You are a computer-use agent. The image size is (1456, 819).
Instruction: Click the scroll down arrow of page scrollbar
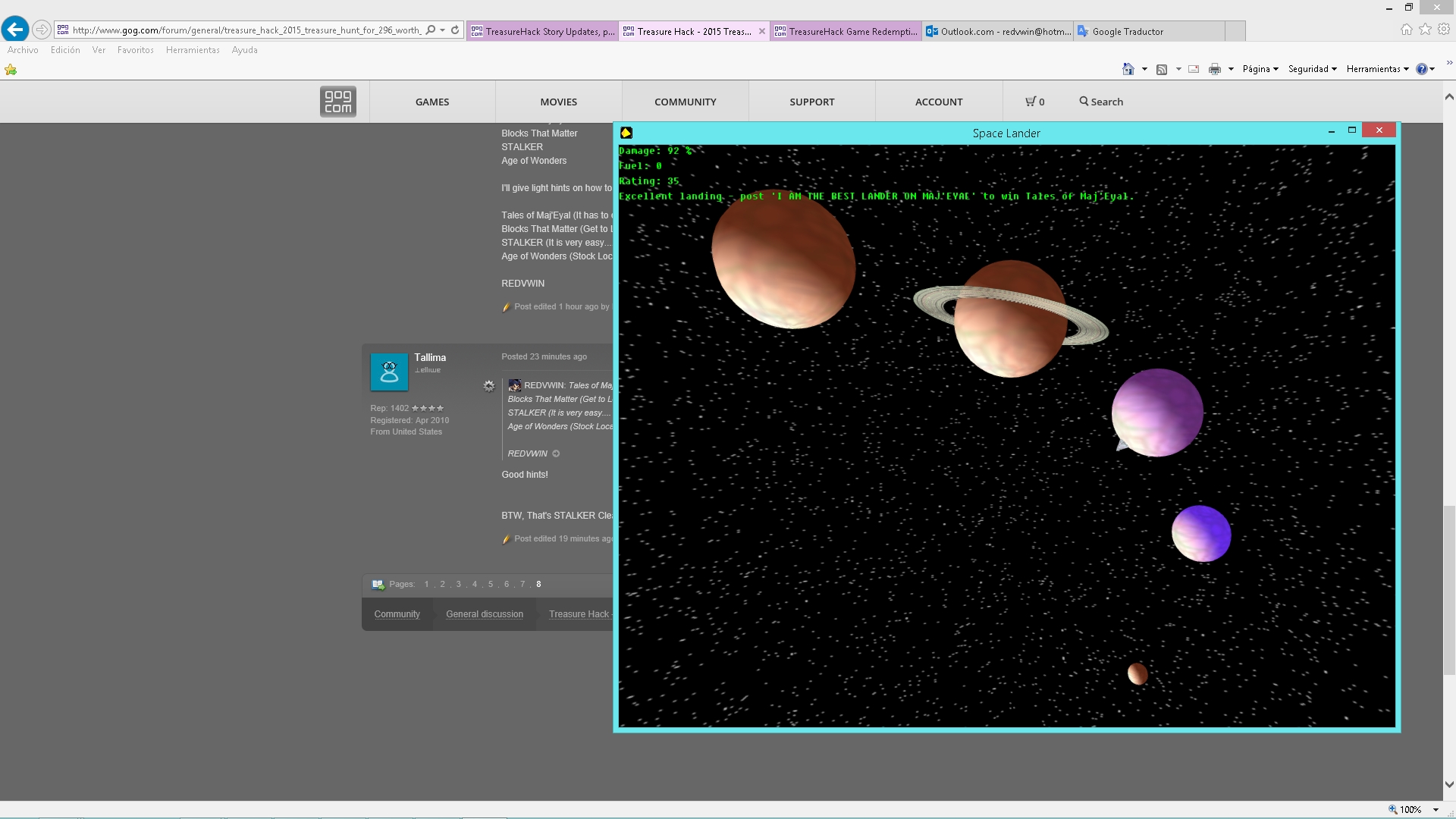1449,785
